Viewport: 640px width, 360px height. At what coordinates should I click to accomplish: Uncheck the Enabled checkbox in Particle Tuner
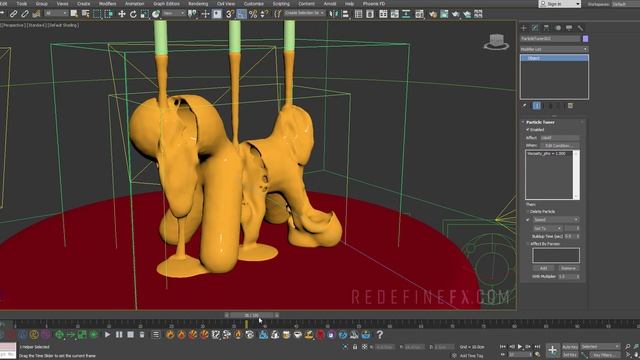[528, 129]
